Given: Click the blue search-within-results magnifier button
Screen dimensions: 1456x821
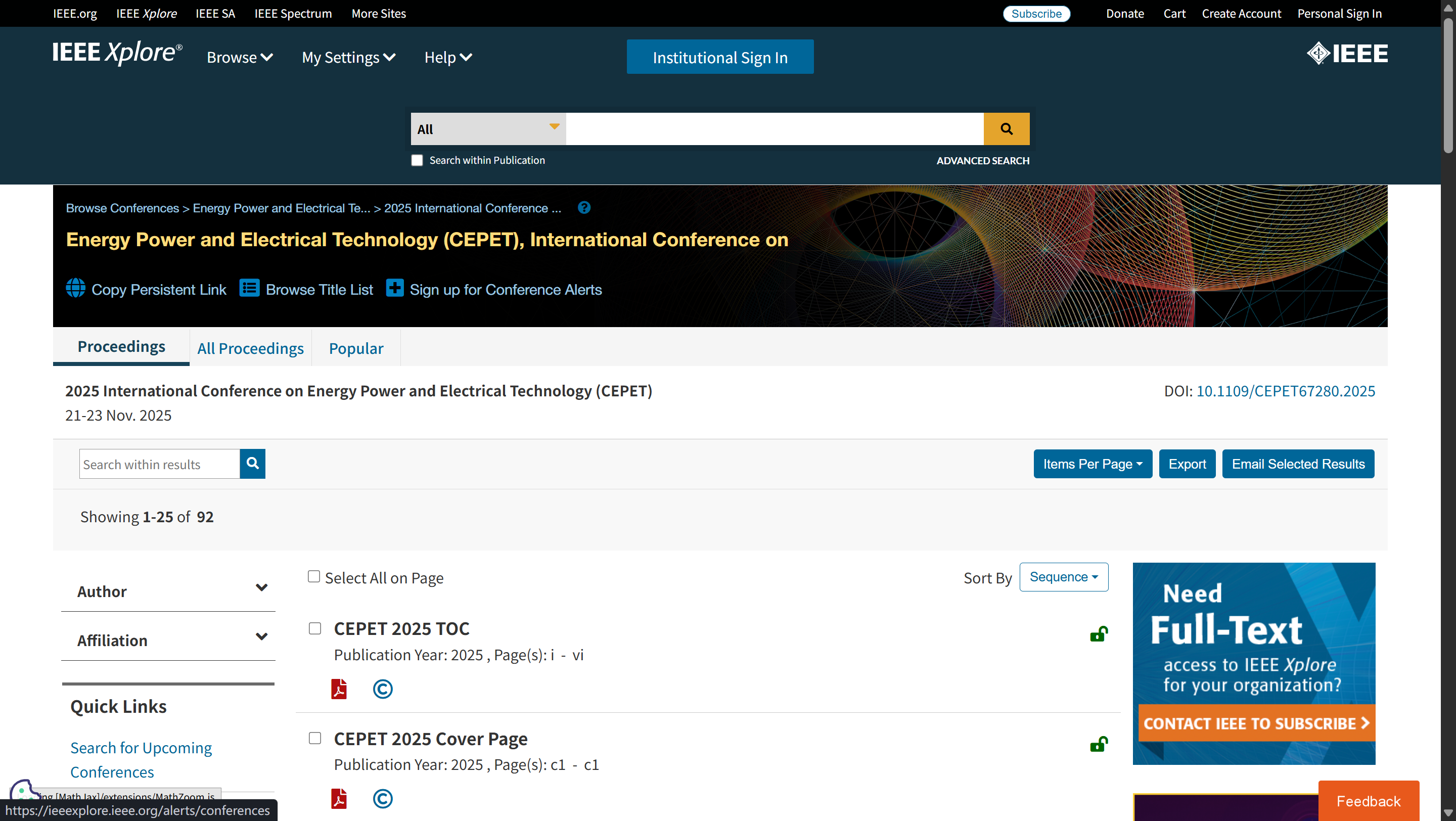Looking at the screenshot, I should pyautogui.click(x=253, y=464).
